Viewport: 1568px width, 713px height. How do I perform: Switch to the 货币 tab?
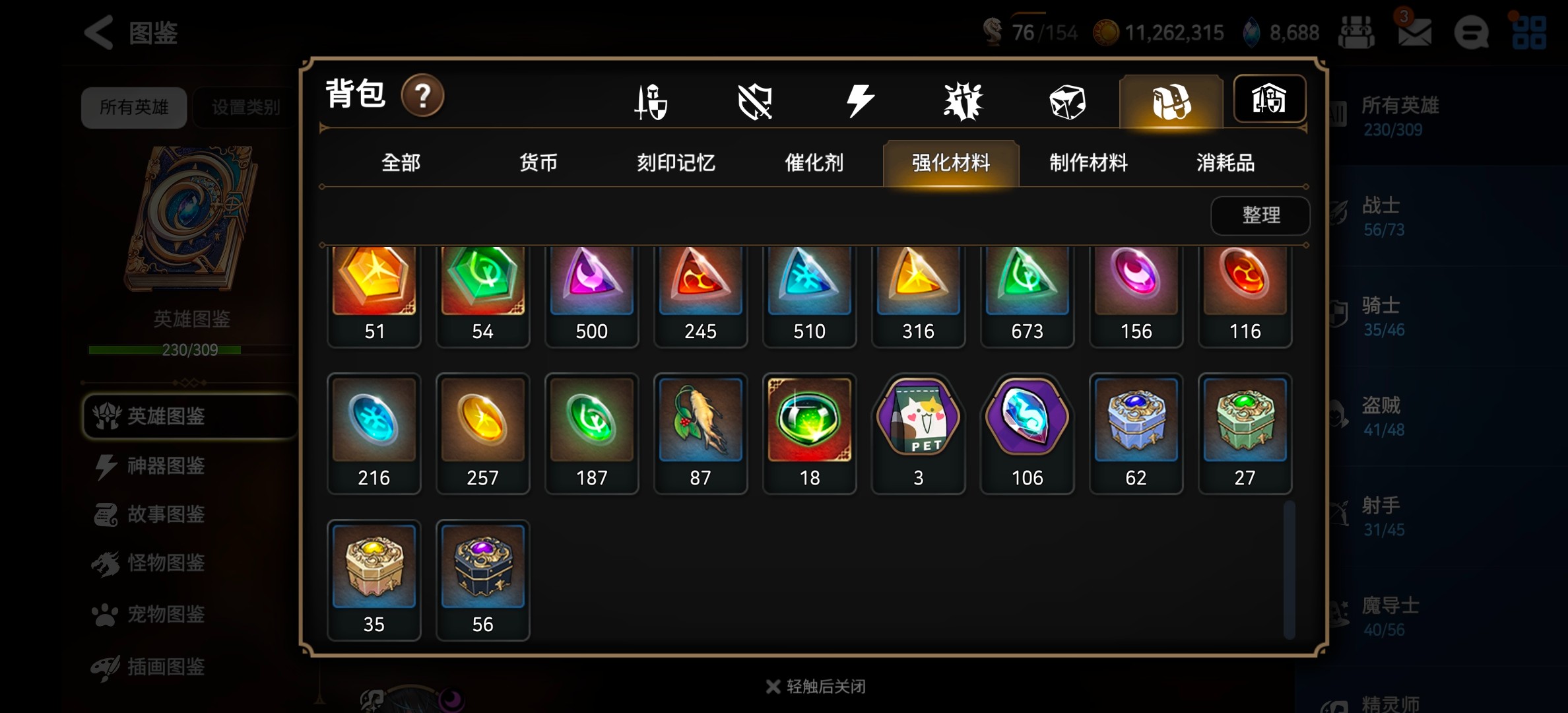coord(538,162)
